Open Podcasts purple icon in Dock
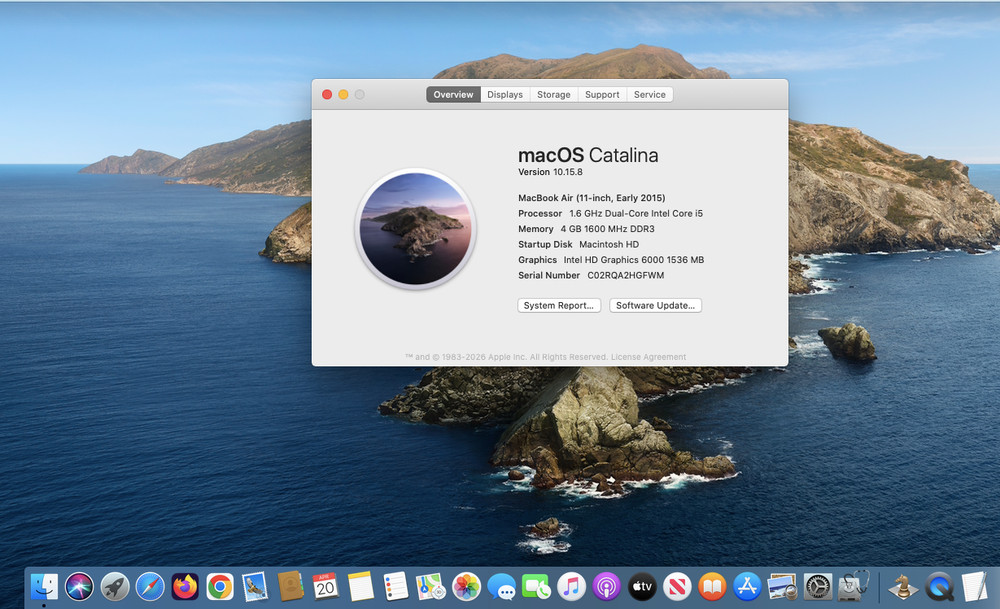The height and width of the screenshot is (609, 1000). (x=607, y=587)
